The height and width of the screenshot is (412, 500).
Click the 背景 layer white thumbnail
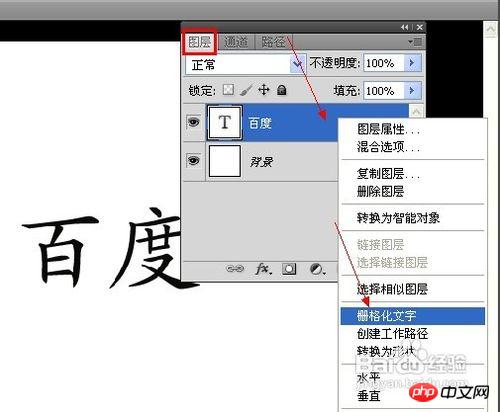[x=225, y=161]
